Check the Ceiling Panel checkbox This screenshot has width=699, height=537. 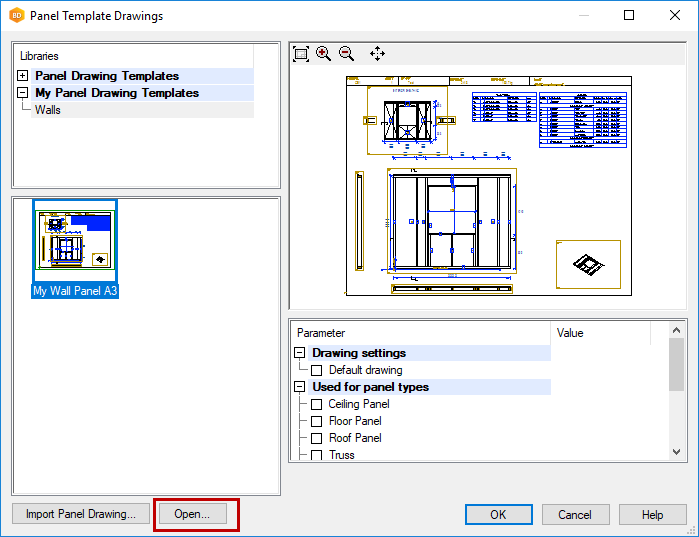click(x=317, y=404)
